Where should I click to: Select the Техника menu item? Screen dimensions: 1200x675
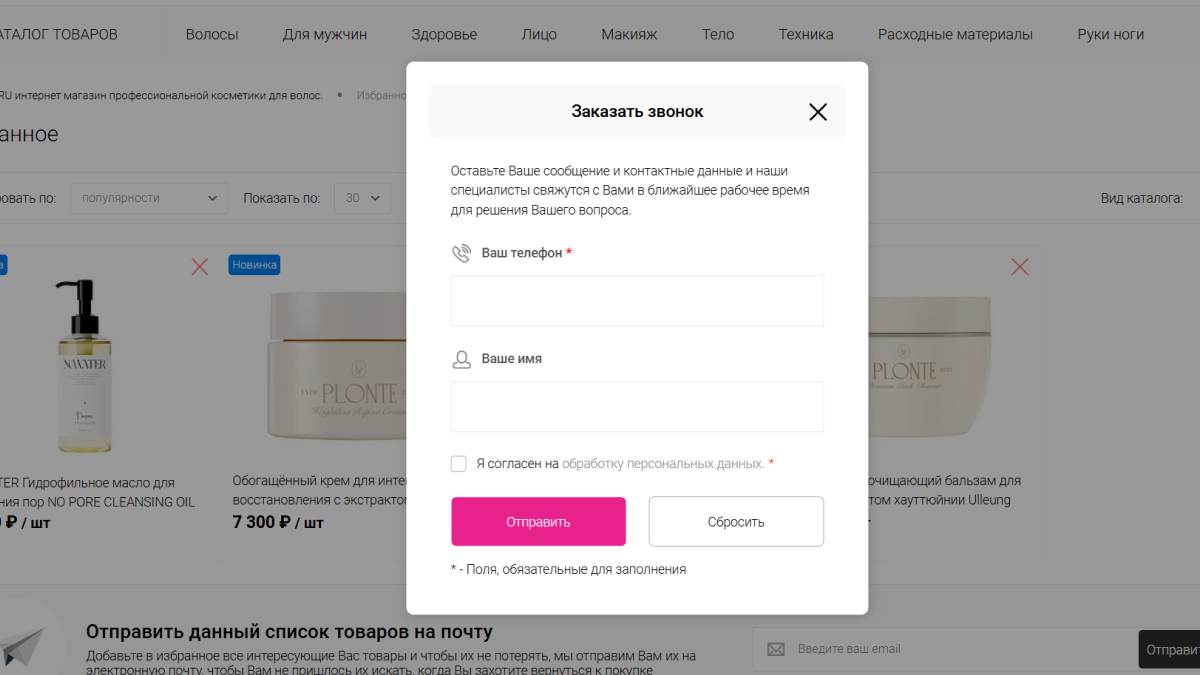[806, 34]
